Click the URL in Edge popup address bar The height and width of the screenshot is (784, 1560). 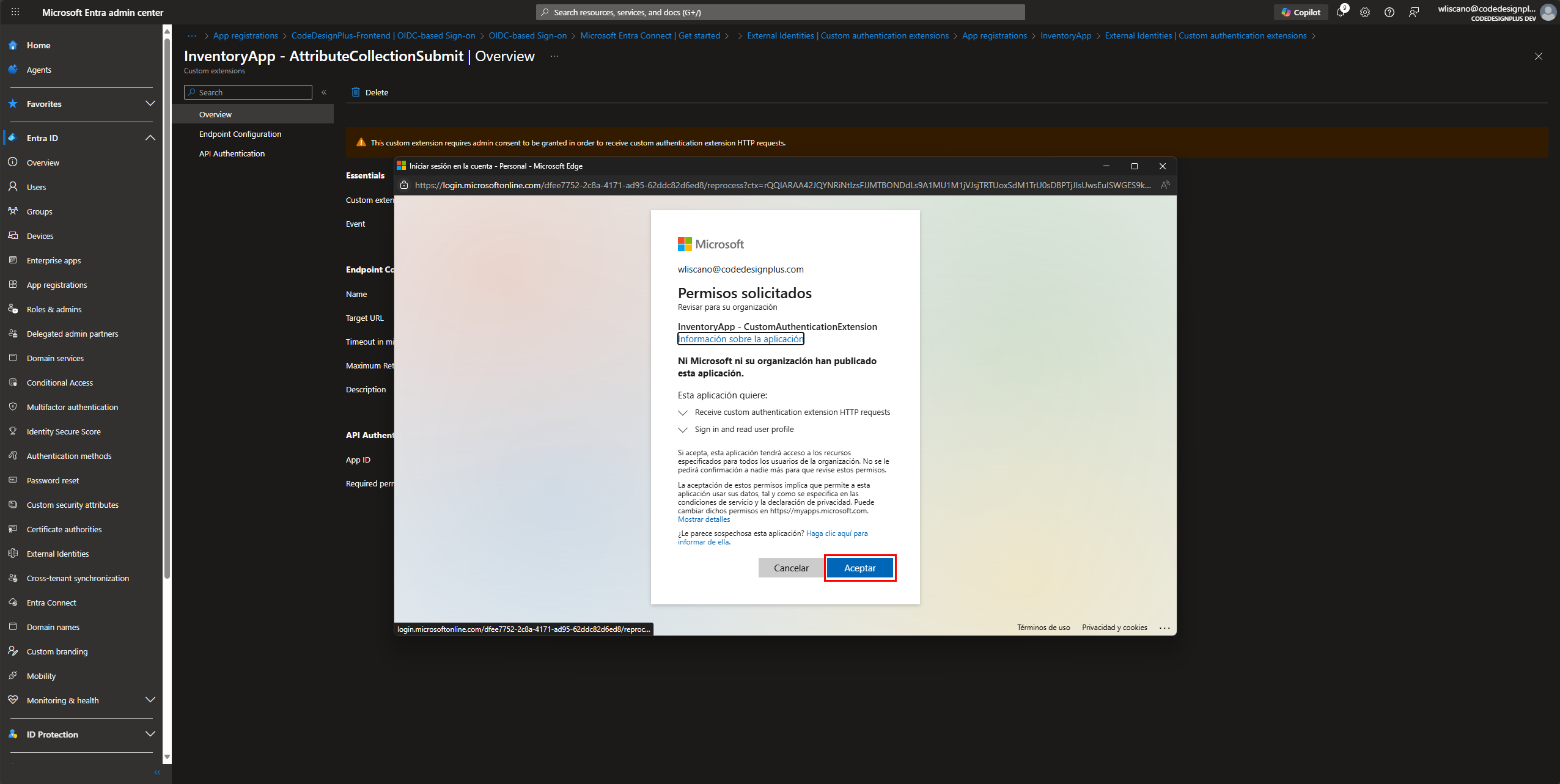pos(782,185)
